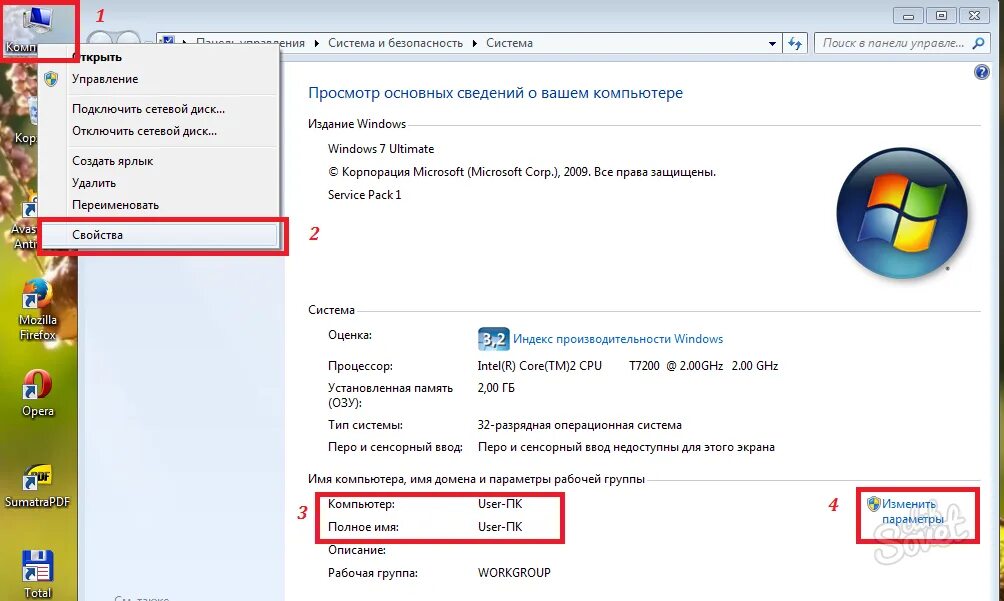Choose Свойства in the context menu
Viewport: 1004px width, 601px height.
[x=158, y=235]
